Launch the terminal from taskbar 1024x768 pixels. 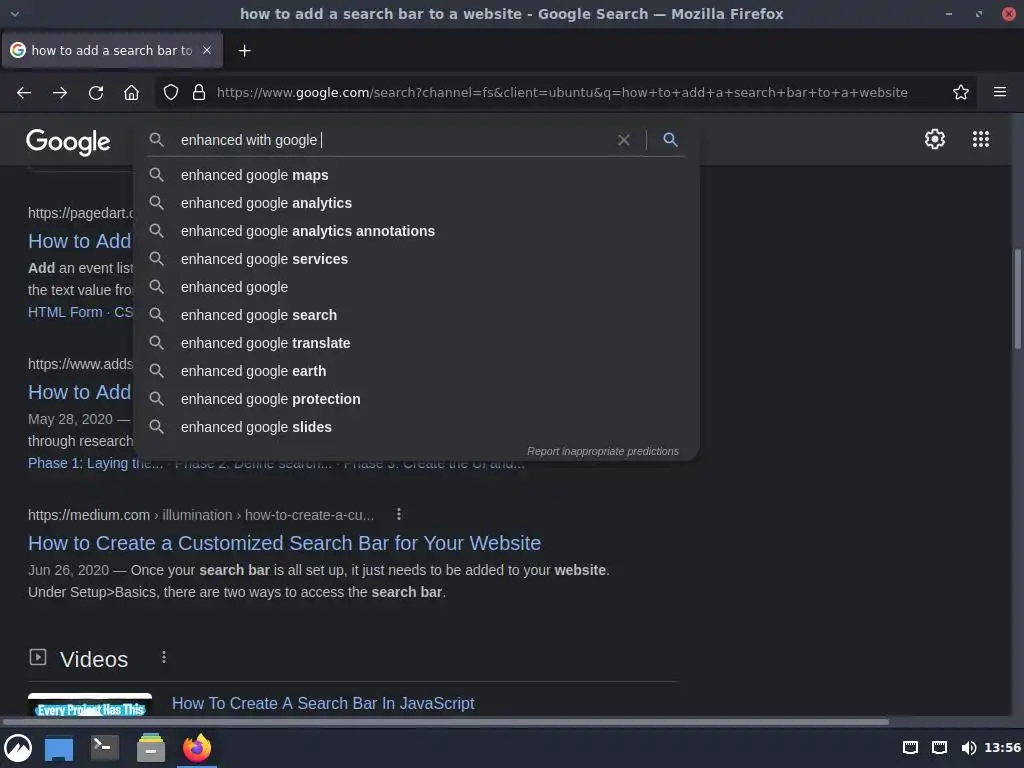104,747
